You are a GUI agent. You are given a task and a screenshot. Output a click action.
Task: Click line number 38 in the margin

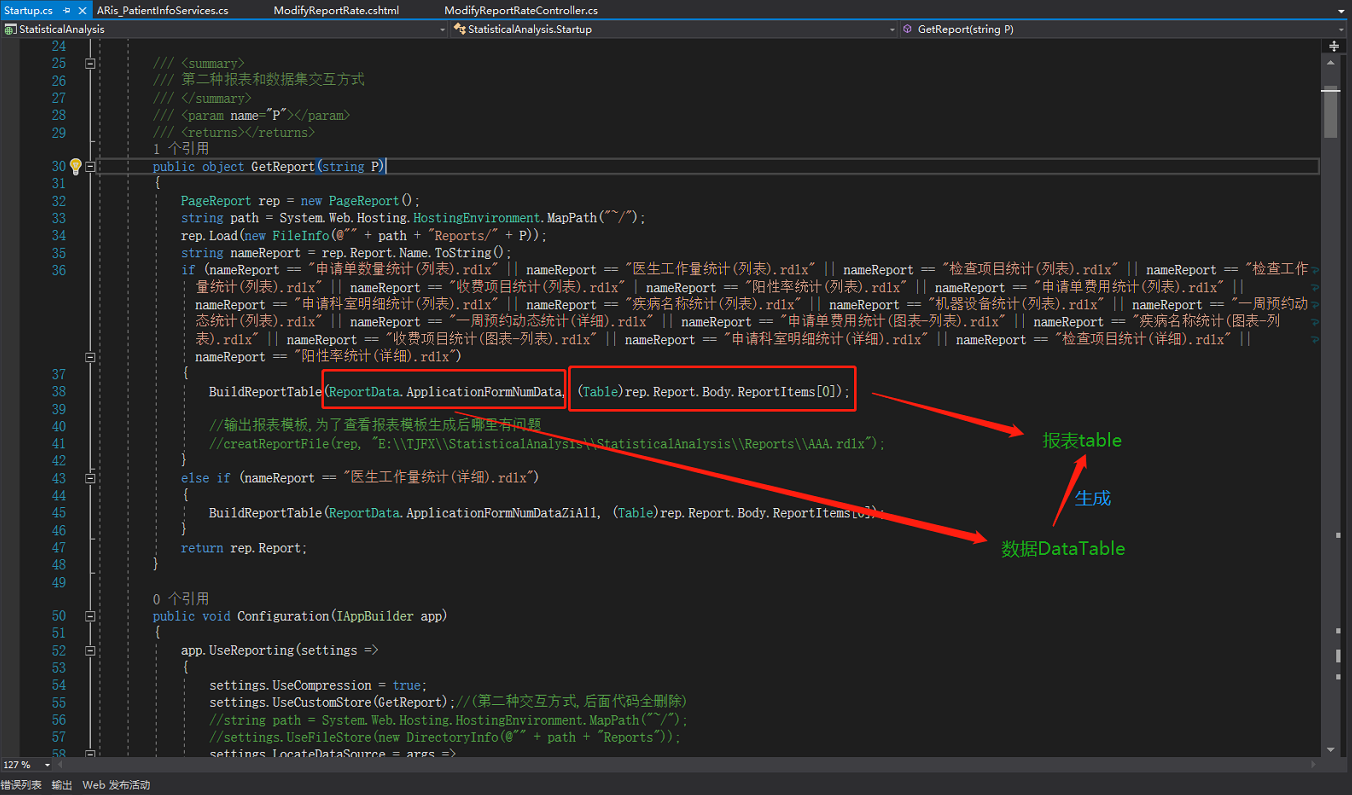coord(58,392)
